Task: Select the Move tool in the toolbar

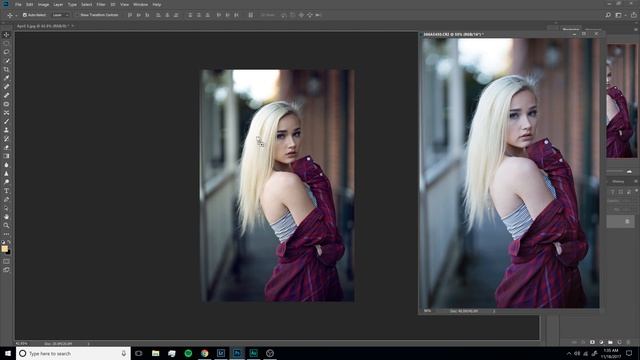Action: (x=6, y=35)
